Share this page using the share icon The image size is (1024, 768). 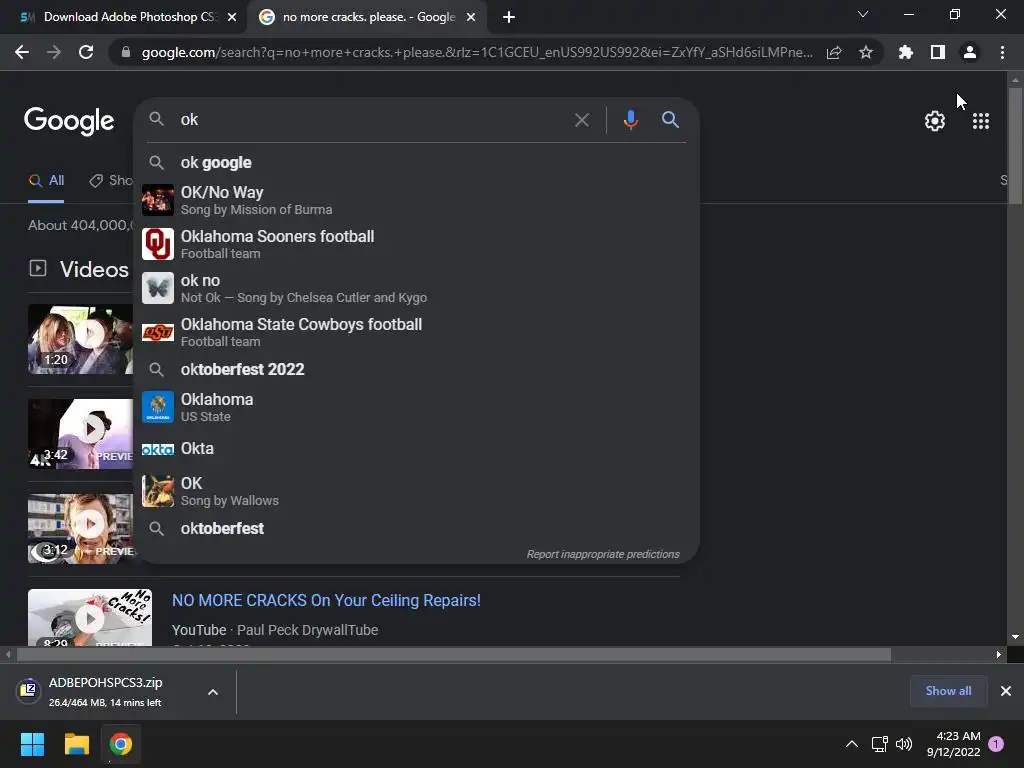click(834, 52)
